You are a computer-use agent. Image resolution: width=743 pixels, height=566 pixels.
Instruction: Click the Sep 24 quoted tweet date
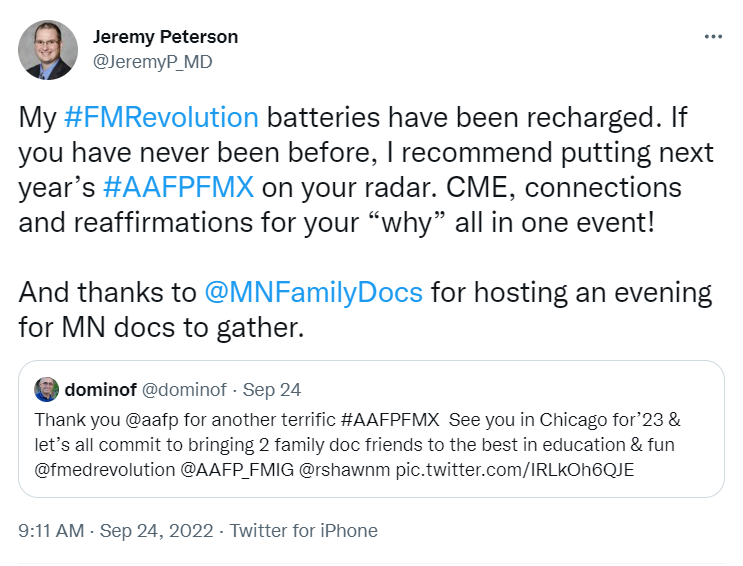274,389
